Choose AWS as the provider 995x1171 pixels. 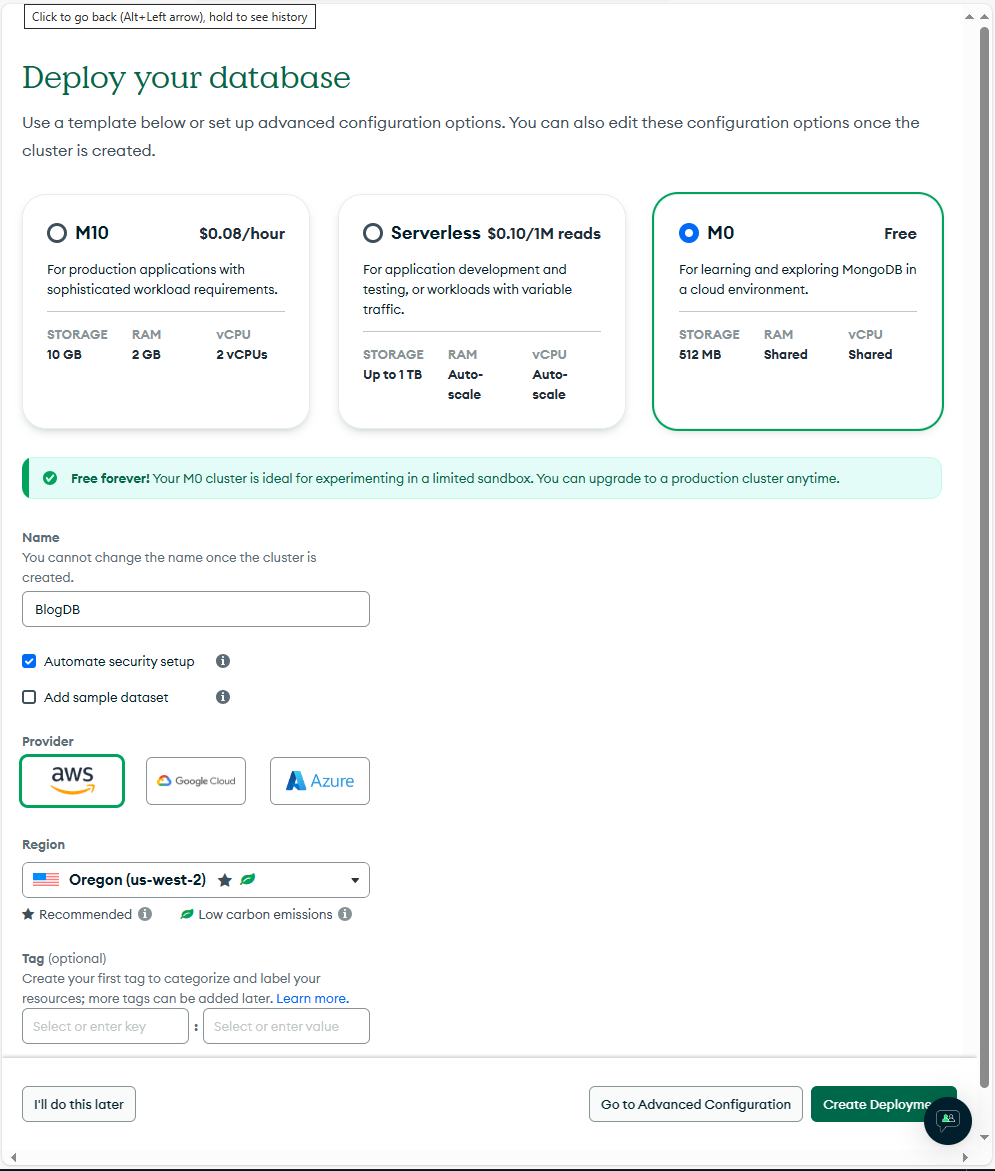72,780
